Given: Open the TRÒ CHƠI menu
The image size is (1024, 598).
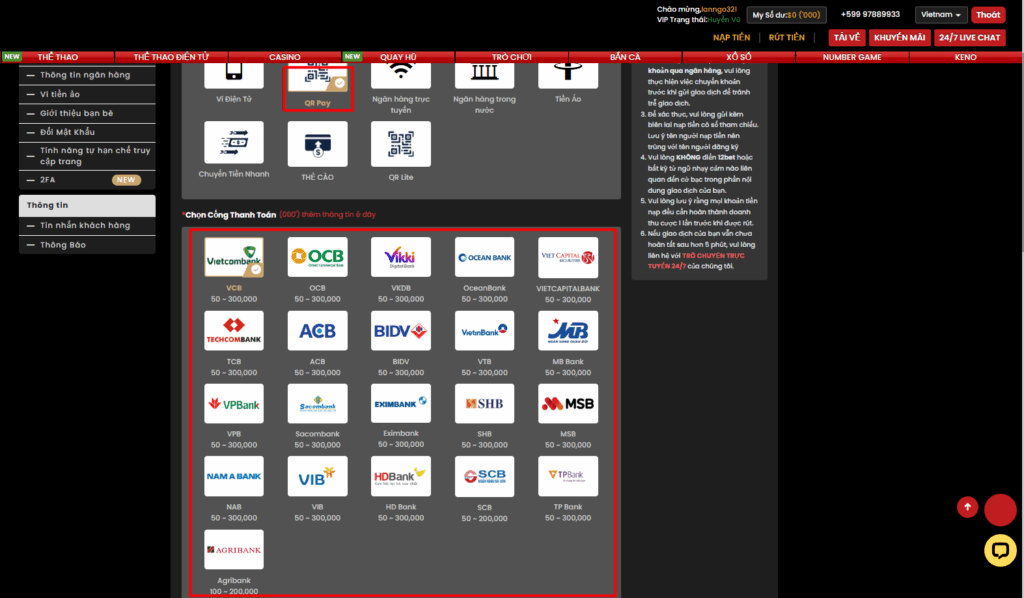Looking at the screenshot, I should click(512, 57).
